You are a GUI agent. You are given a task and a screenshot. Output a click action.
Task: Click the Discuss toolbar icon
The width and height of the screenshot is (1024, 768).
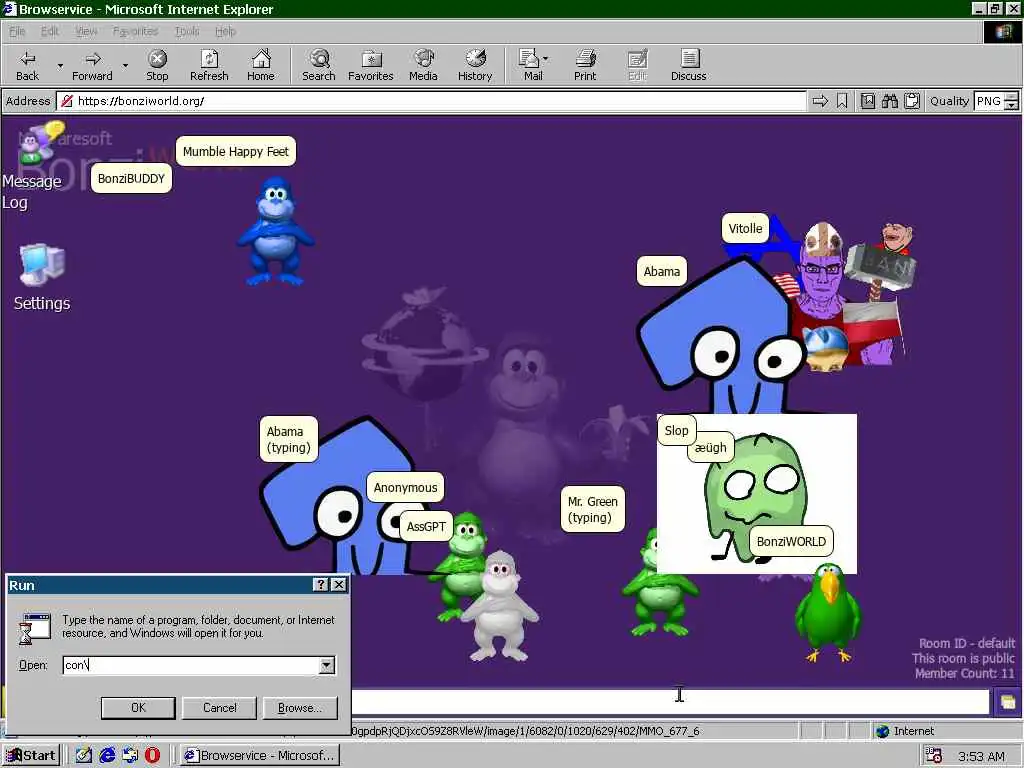688,65
